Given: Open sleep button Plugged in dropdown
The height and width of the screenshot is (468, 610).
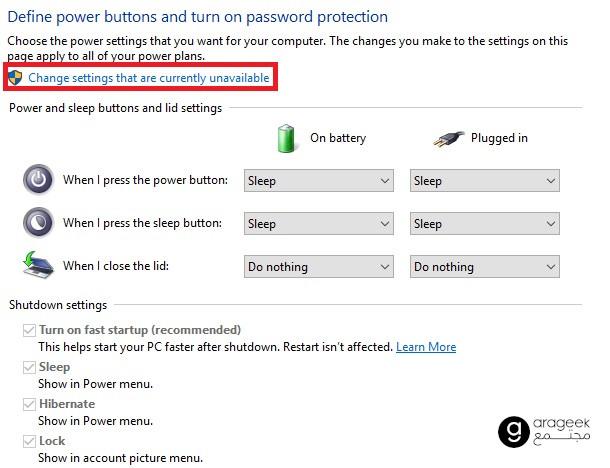Looking at the screenshot, I should [x=484, y=224].
